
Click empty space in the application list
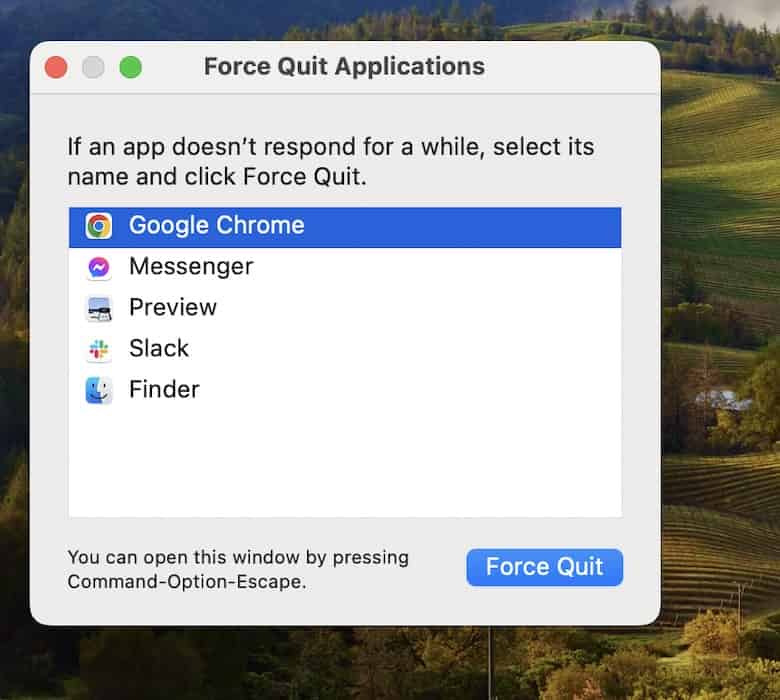[x=344, y=460]
